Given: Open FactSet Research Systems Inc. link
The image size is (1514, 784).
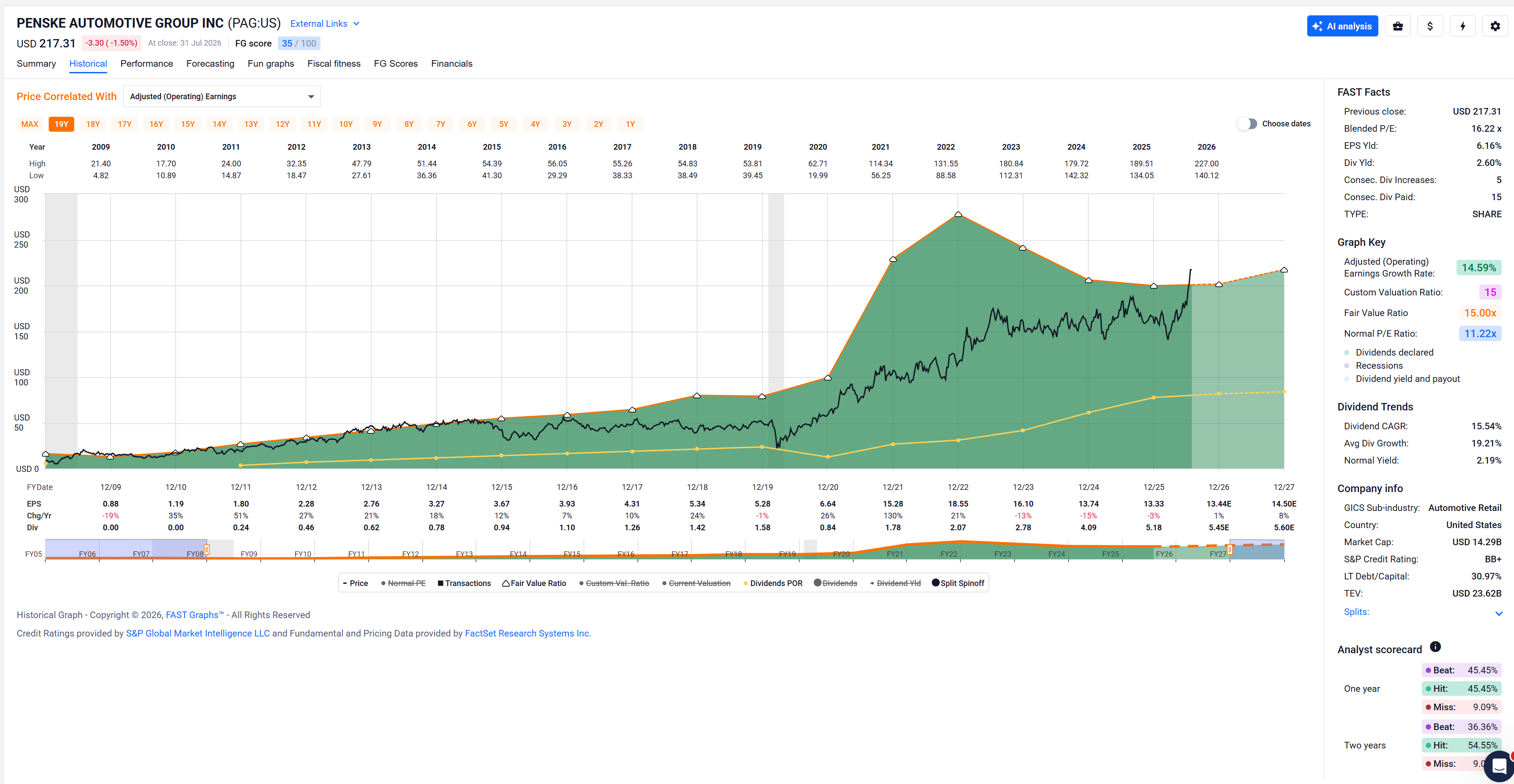Looking at the screenshot, I should pos(528,633).
